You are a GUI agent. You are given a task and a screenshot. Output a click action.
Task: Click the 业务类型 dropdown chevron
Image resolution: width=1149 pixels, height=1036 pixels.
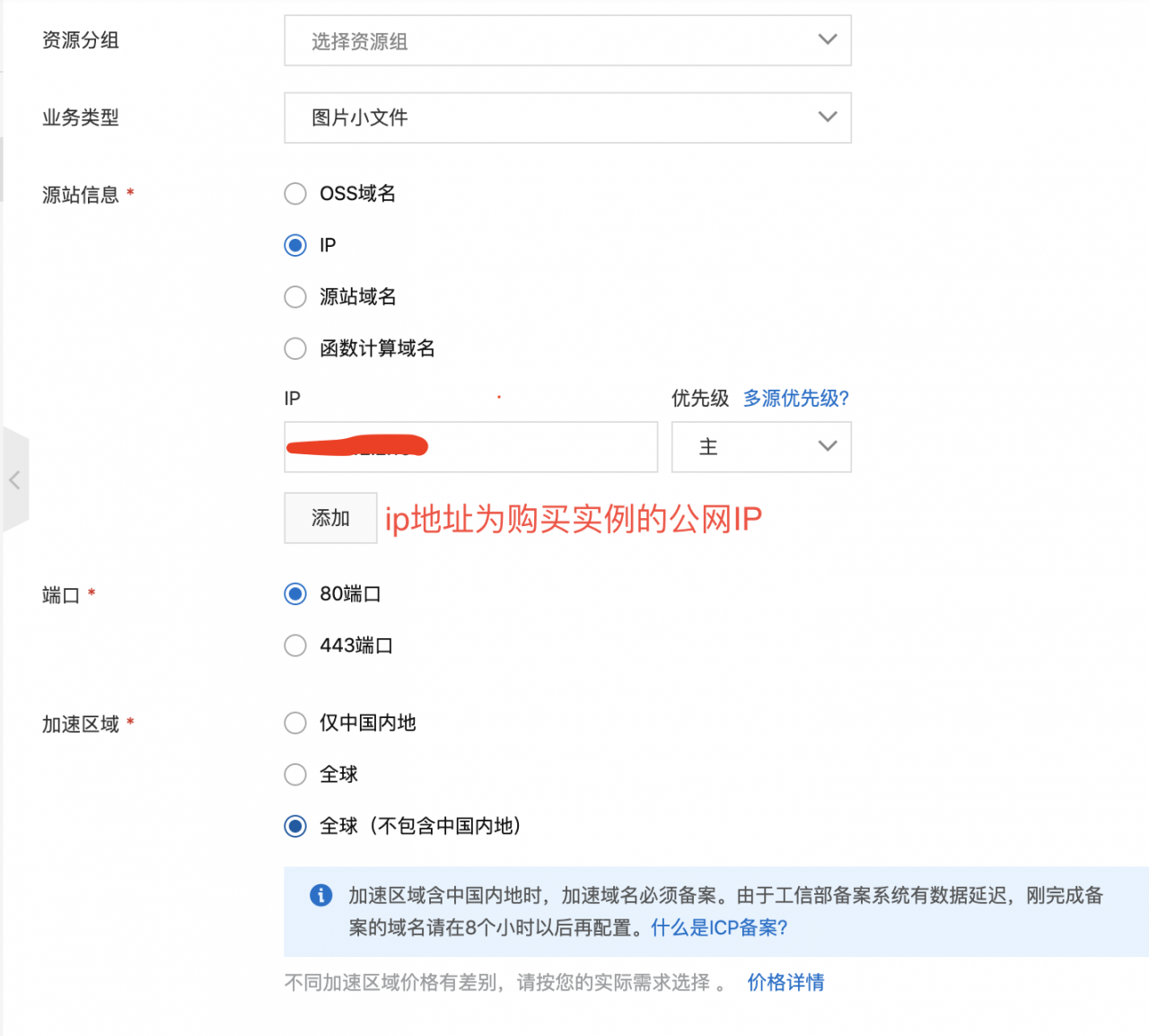pos(826,117)
